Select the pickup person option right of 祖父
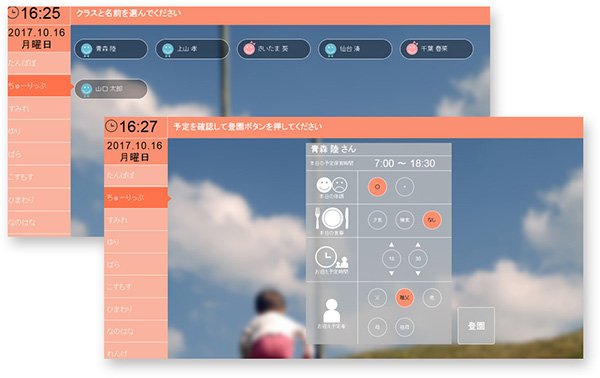The width and height of the screenshot is (600, 378). coord(432,298)
